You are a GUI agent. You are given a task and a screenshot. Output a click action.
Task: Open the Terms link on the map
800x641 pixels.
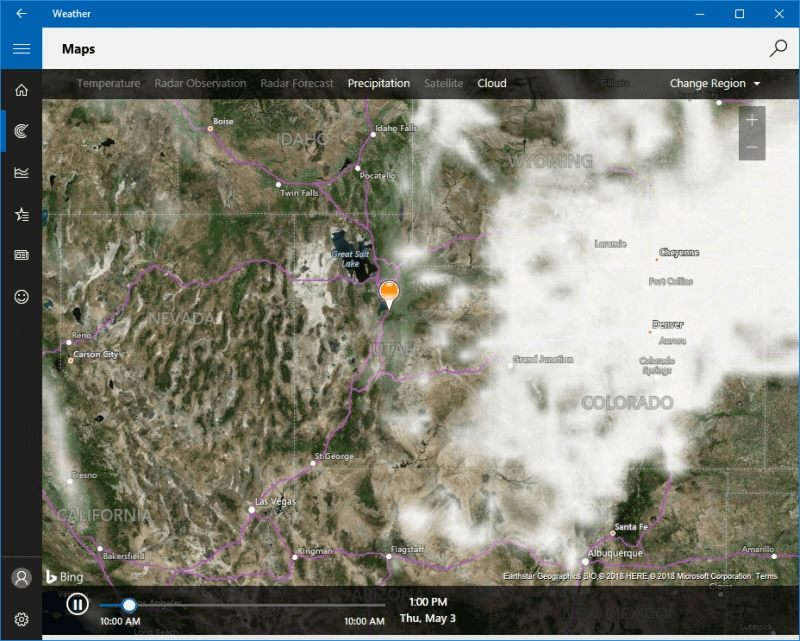click(766, 576)
